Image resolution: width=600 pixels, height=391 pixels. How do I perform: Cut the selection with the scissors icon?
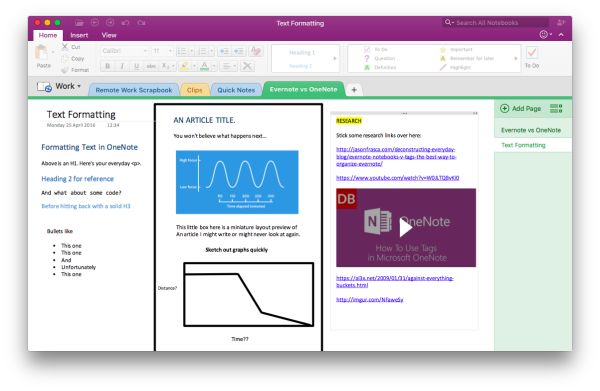click(65, 47)
